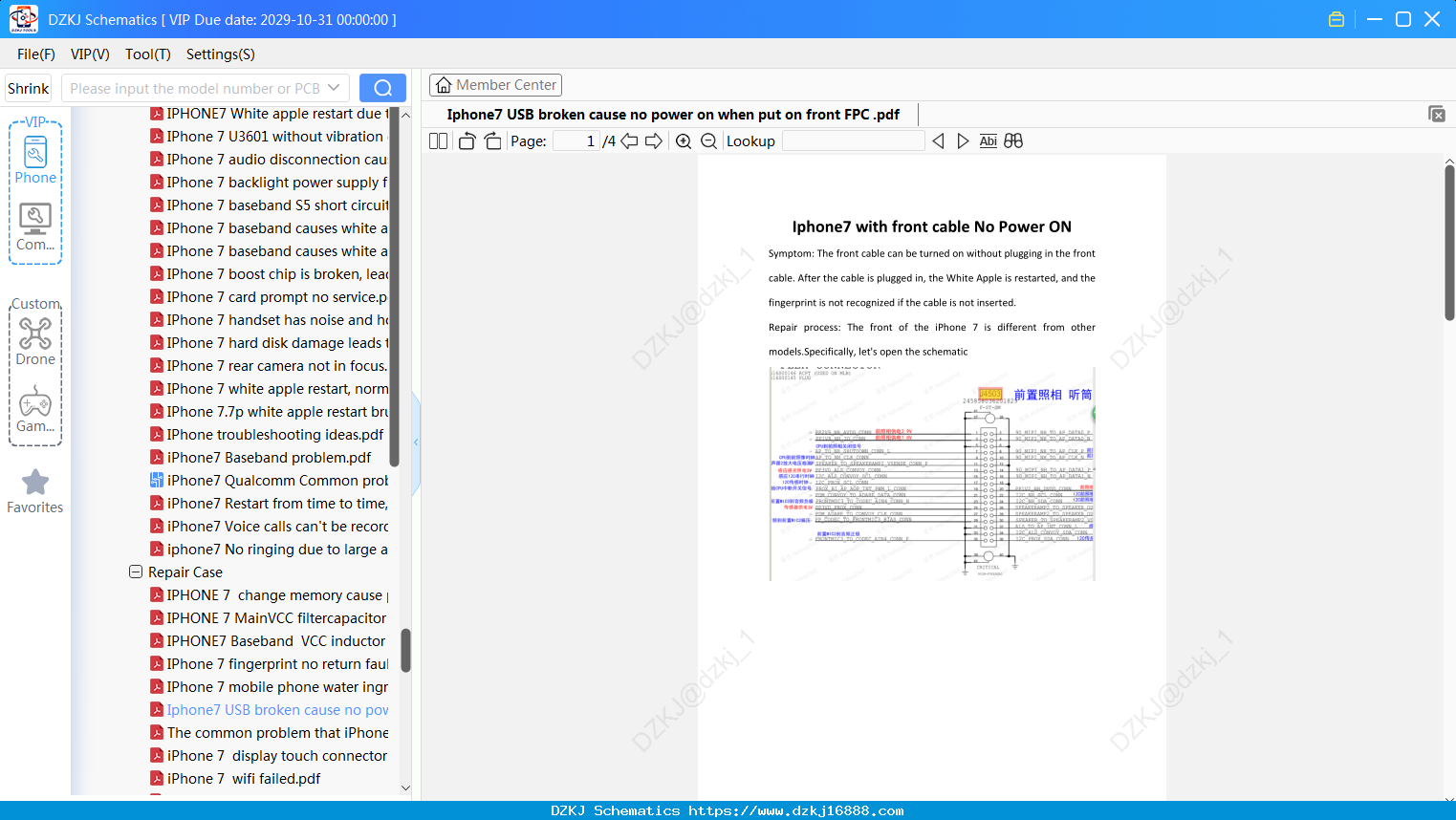This screenshot has height=820, width=1456.
Task: Open IPhone 7 hard disk damage file
Action: 277,343
